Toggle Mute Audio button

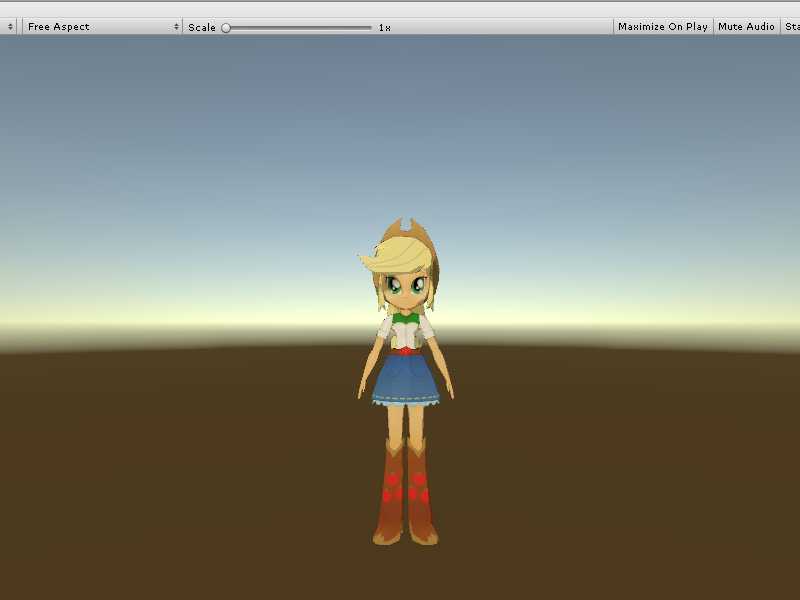click(x=746, y=27)
